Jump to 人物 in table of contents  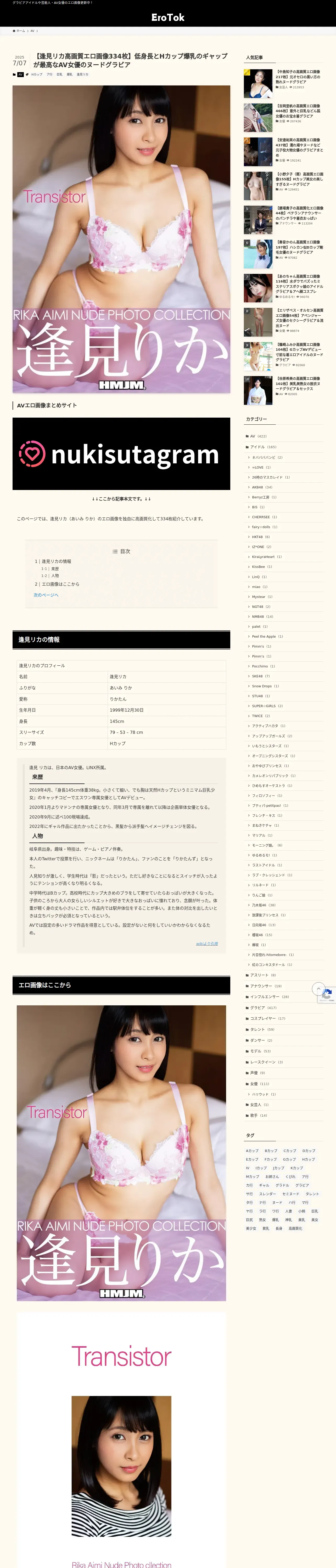tap(55, 576)
